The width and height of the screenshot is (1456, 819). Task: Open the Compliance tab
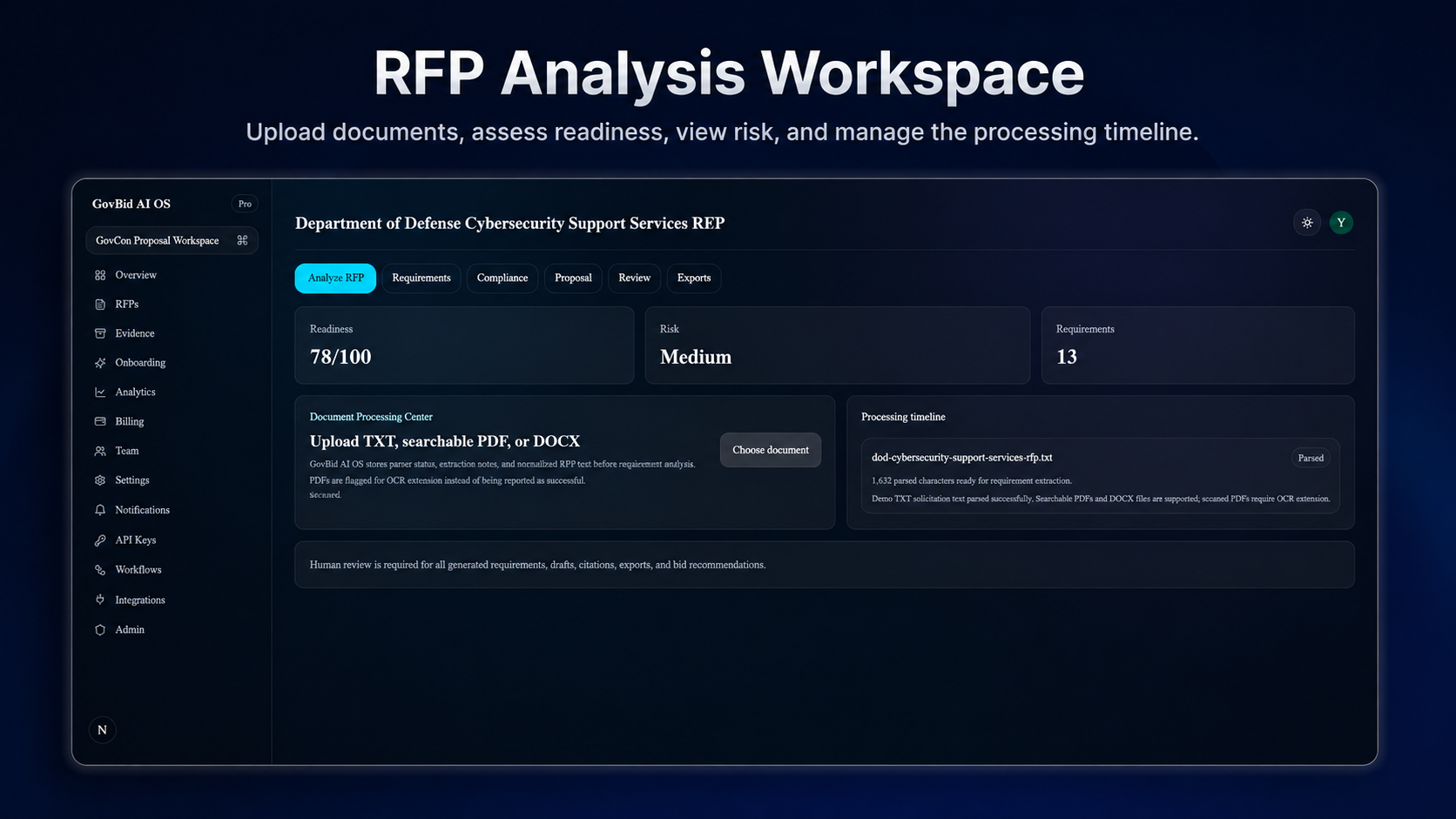click(x=502, y=279)
